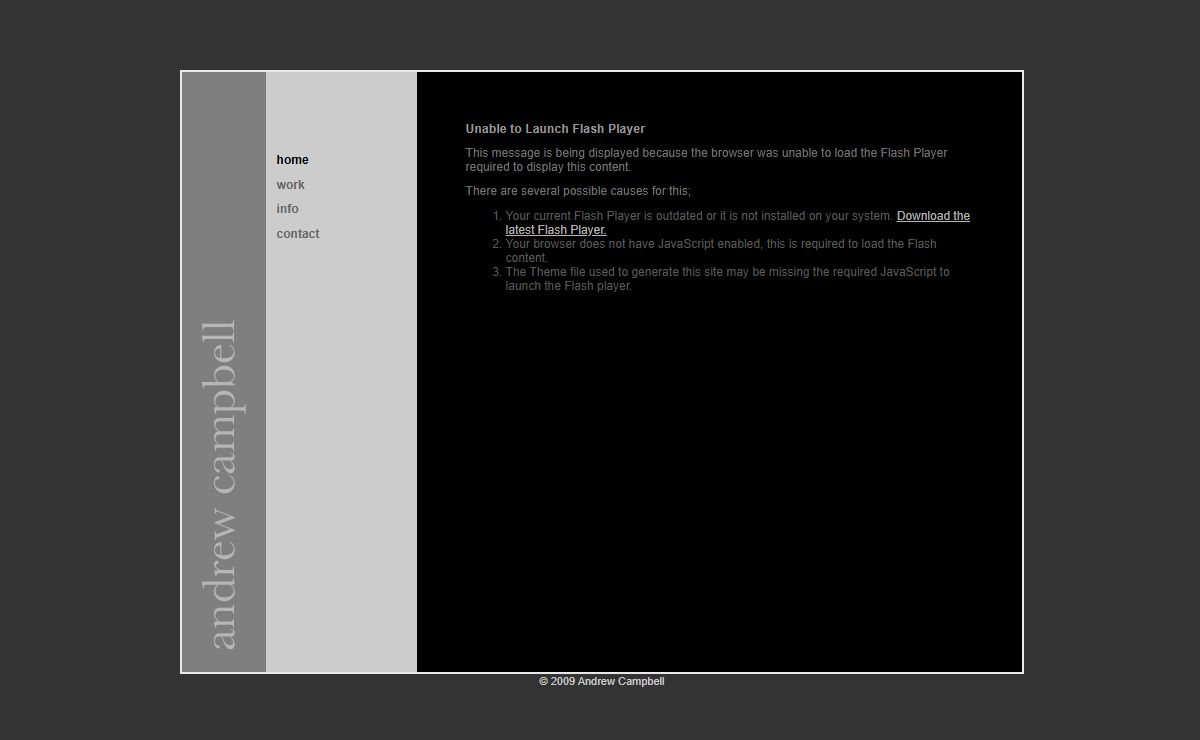Click 'There are several possible causes' text
Screen dimensions: 1200x740
point(578,191)
